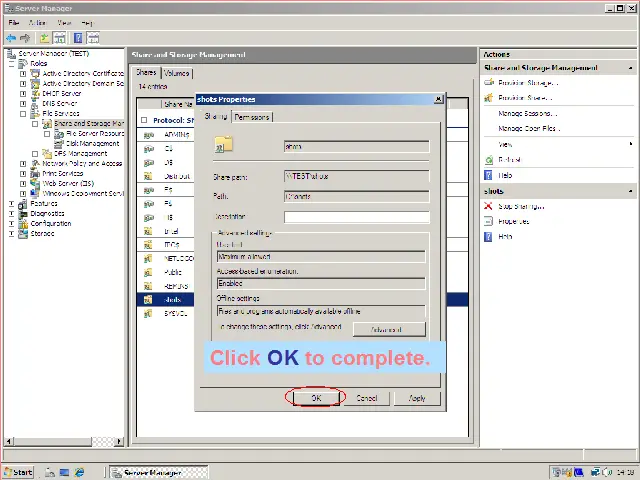Viewport: 640px width, 480px height.
Task: Click OK to complete the dialog
Action: pyautogui.click(x=316, y=398)
